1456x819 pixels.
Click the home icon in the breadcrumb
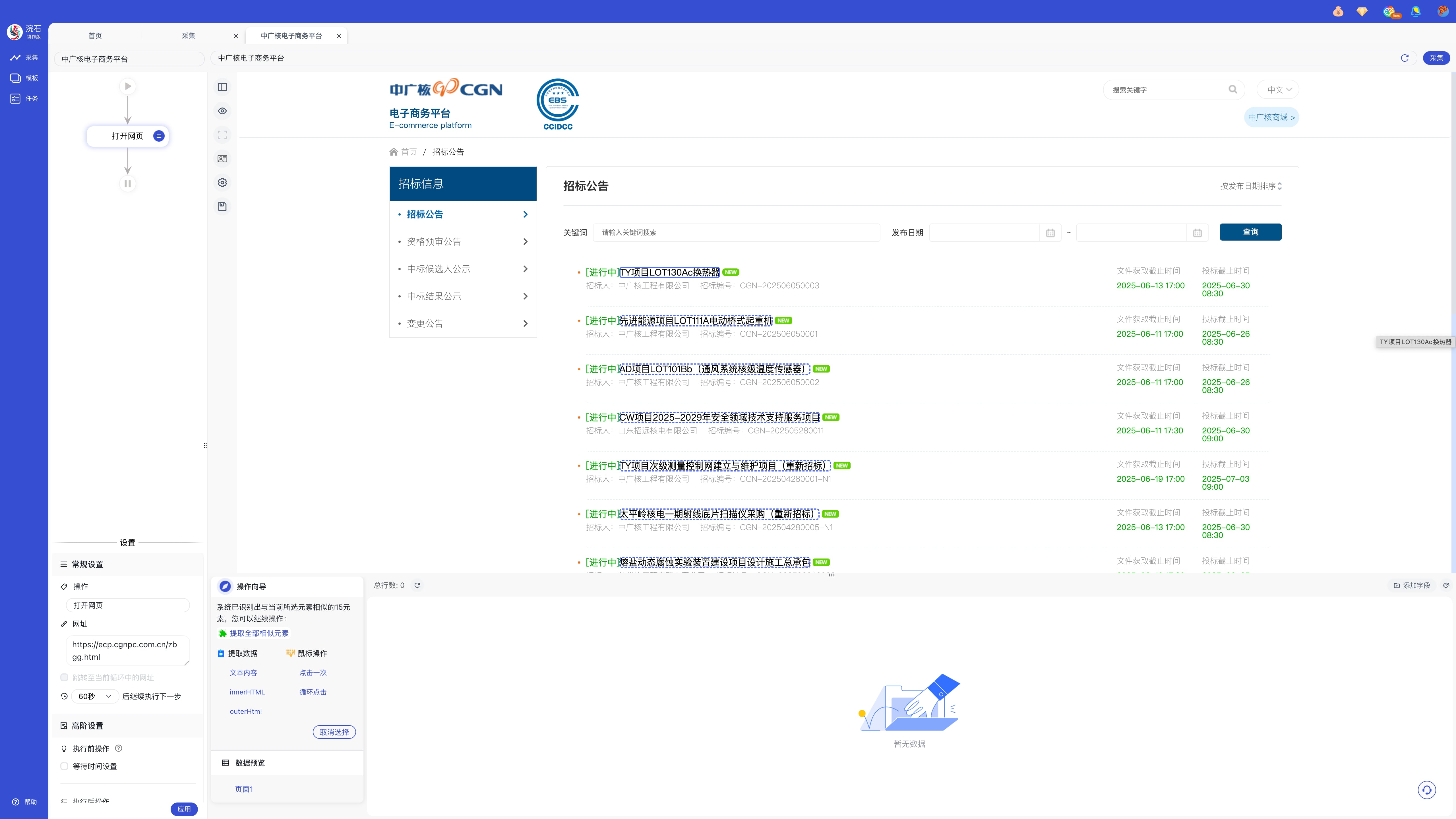tap(393, 152)
